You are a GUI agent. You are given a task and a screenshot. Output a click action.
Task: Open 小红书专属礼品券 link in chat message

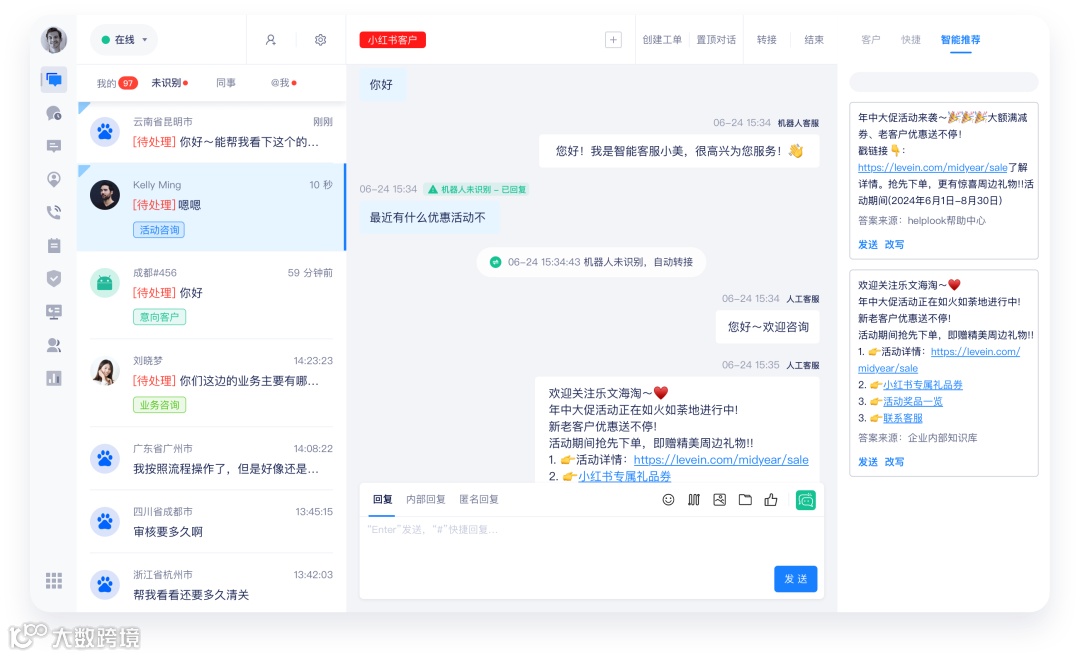[x=624, y=476]
